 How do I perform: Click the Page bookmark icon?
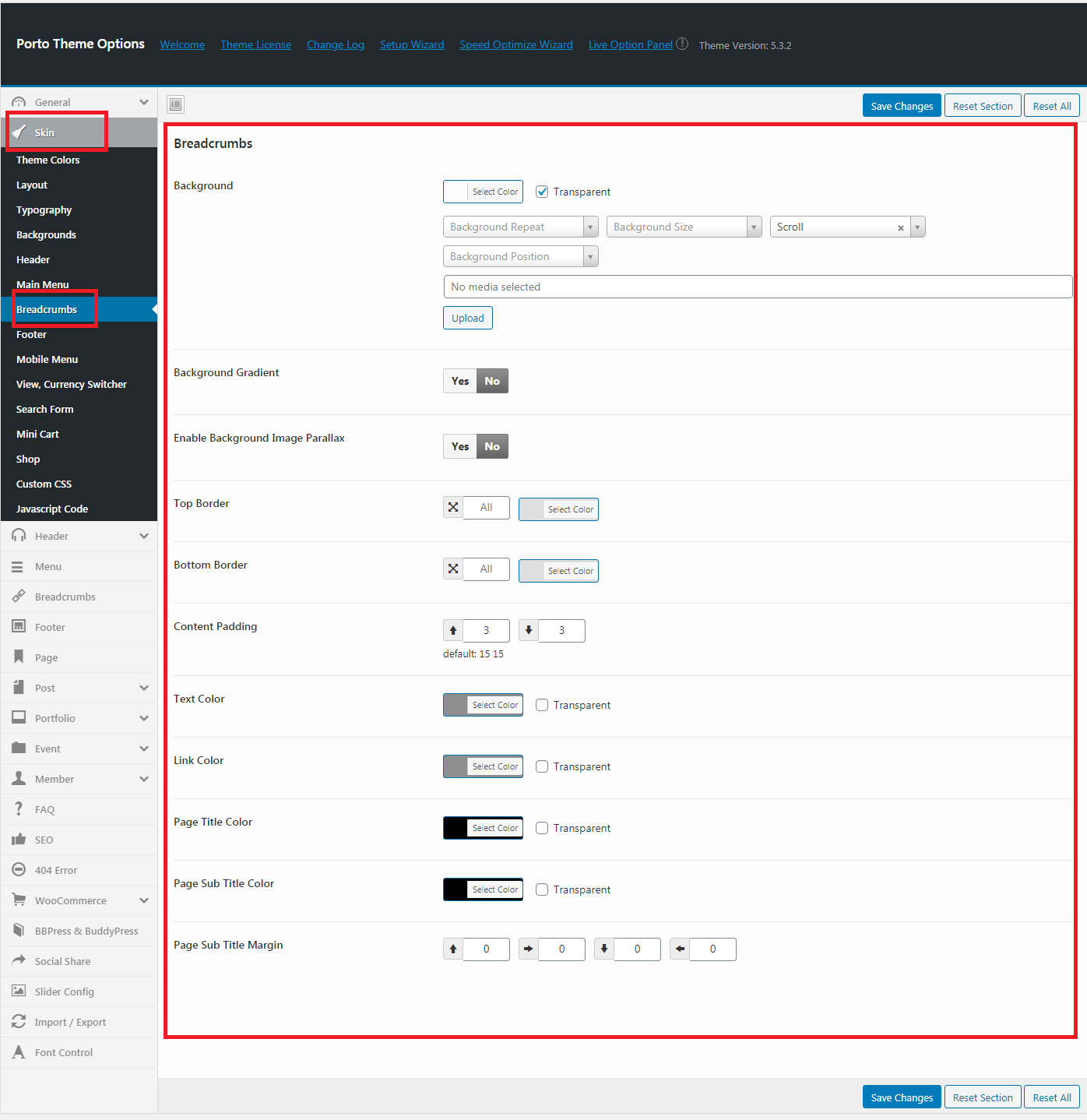[19, 657]
